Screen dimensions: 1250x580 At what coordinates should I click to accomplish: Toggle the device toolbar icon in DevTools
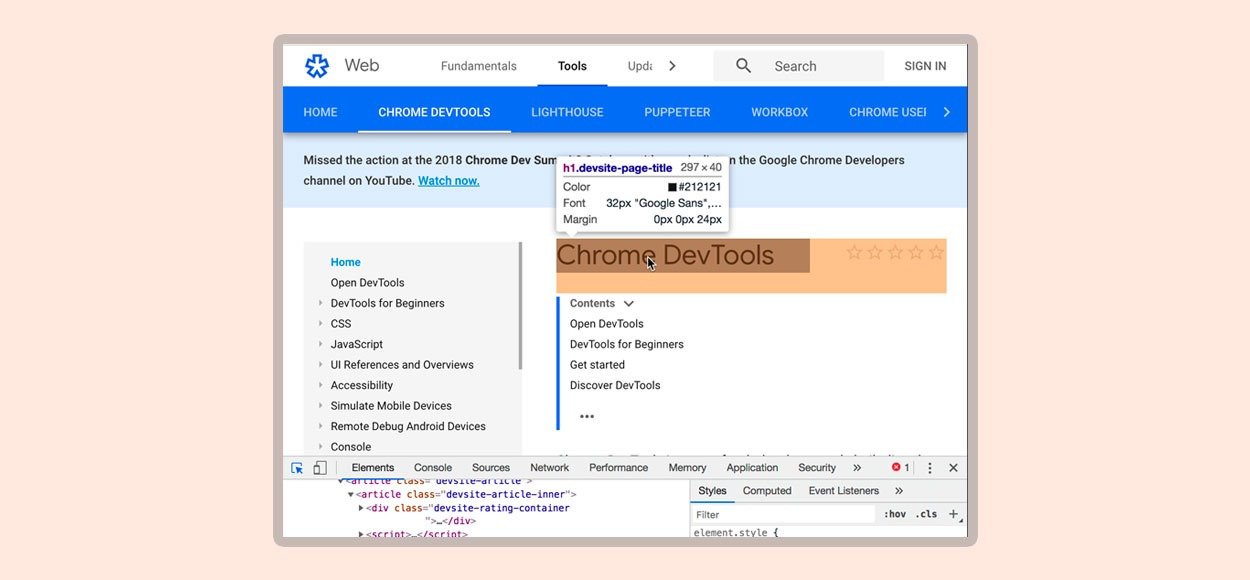(x=320, y=468)
